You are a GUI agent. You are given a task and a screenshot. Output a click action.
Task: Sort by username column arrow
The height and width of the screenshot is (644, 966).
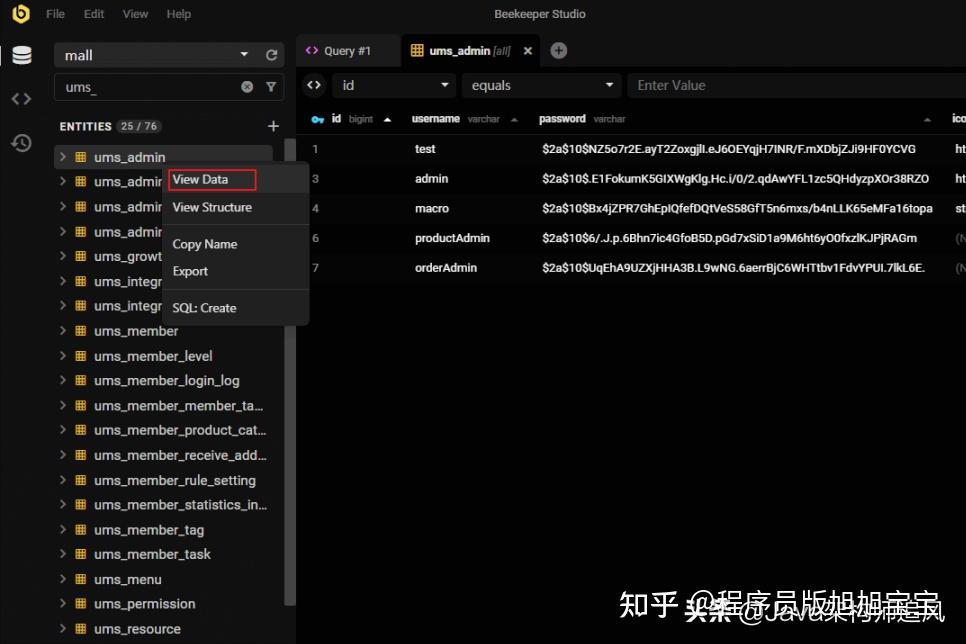click(x=514, y=120)
